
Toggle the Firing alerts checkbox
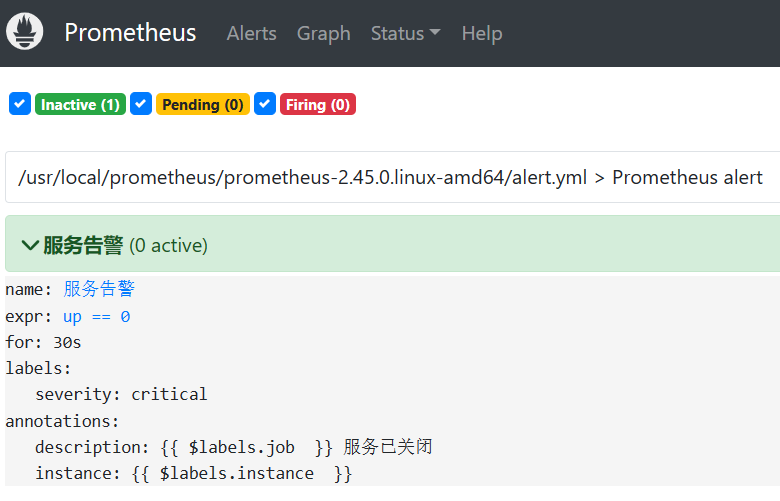coord(265,104)
